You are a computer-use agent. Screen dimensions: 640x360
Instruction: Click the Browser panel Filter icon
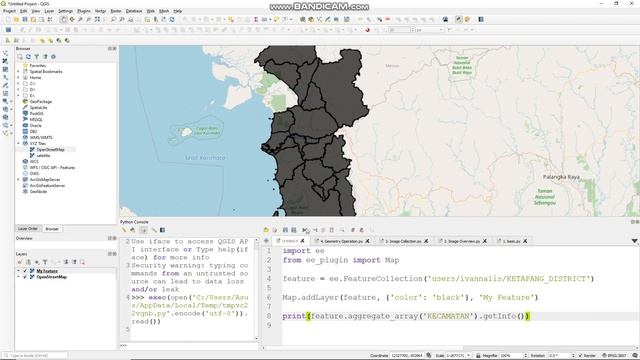(37, 57)
